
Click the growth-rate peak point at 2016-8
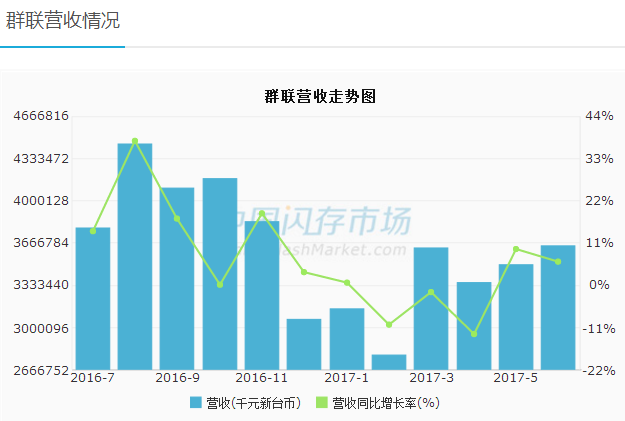[x=135, y=141]
